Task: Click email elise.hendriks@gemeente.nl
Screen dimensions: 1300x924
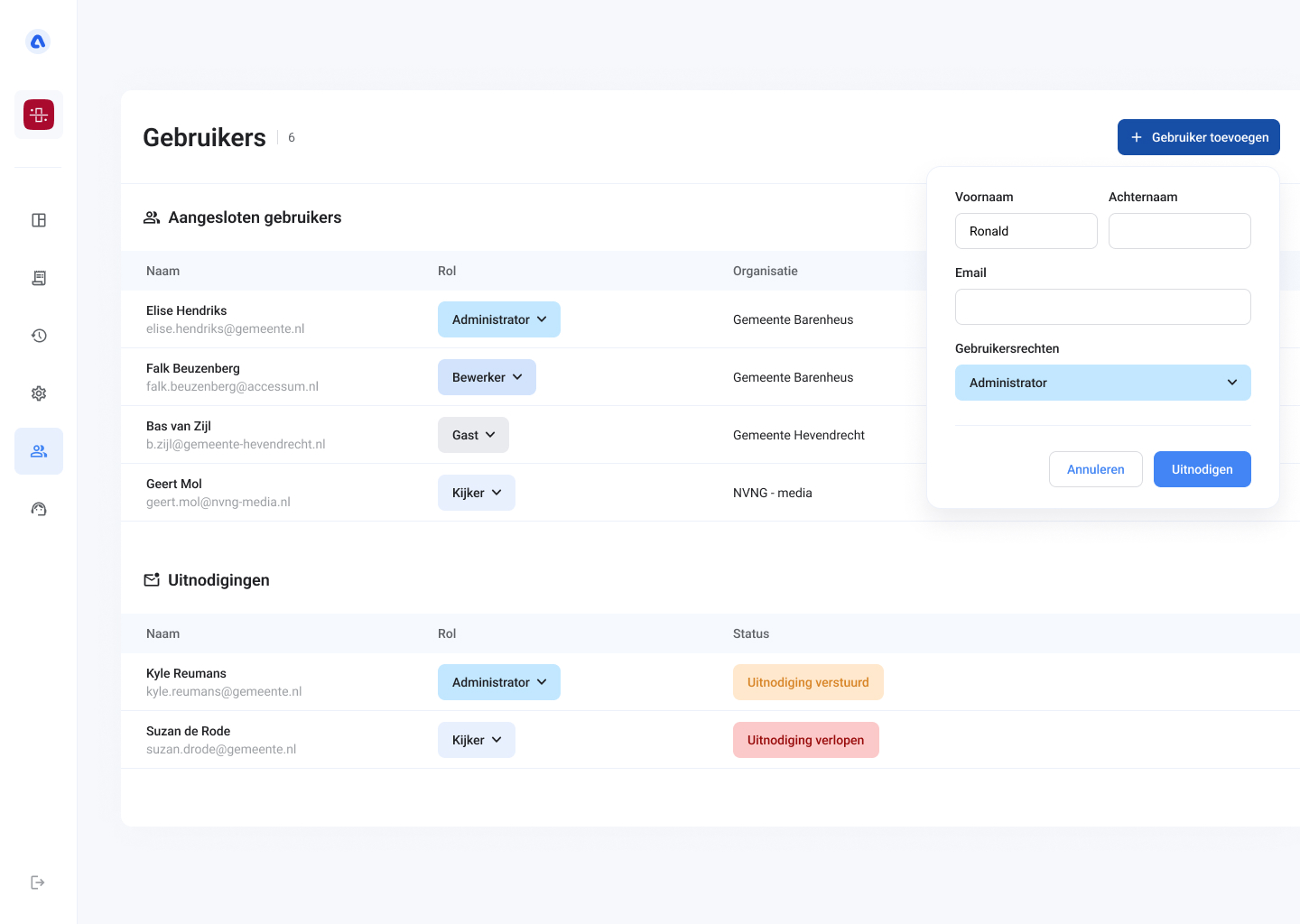Action: tap(226, 328)
